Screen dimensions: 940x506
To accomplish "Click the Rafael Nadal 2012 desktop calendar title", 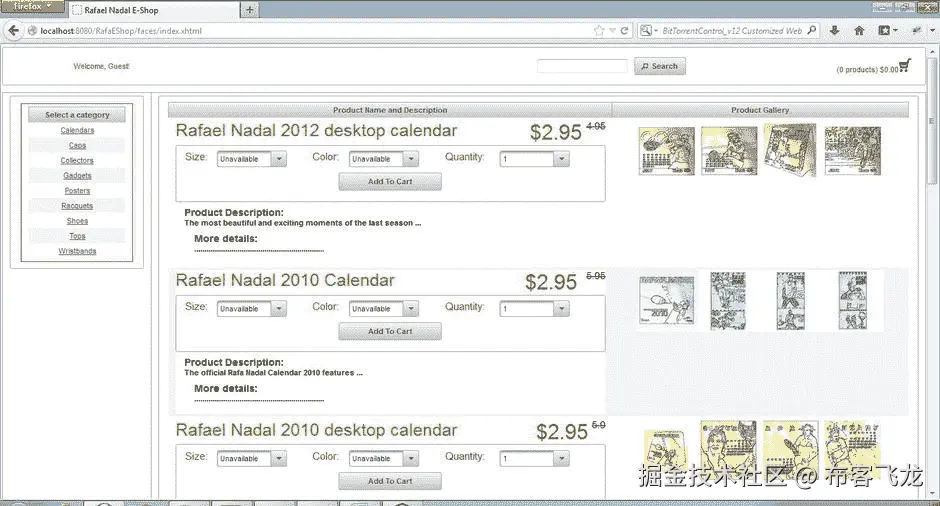I will coord(317,131).
